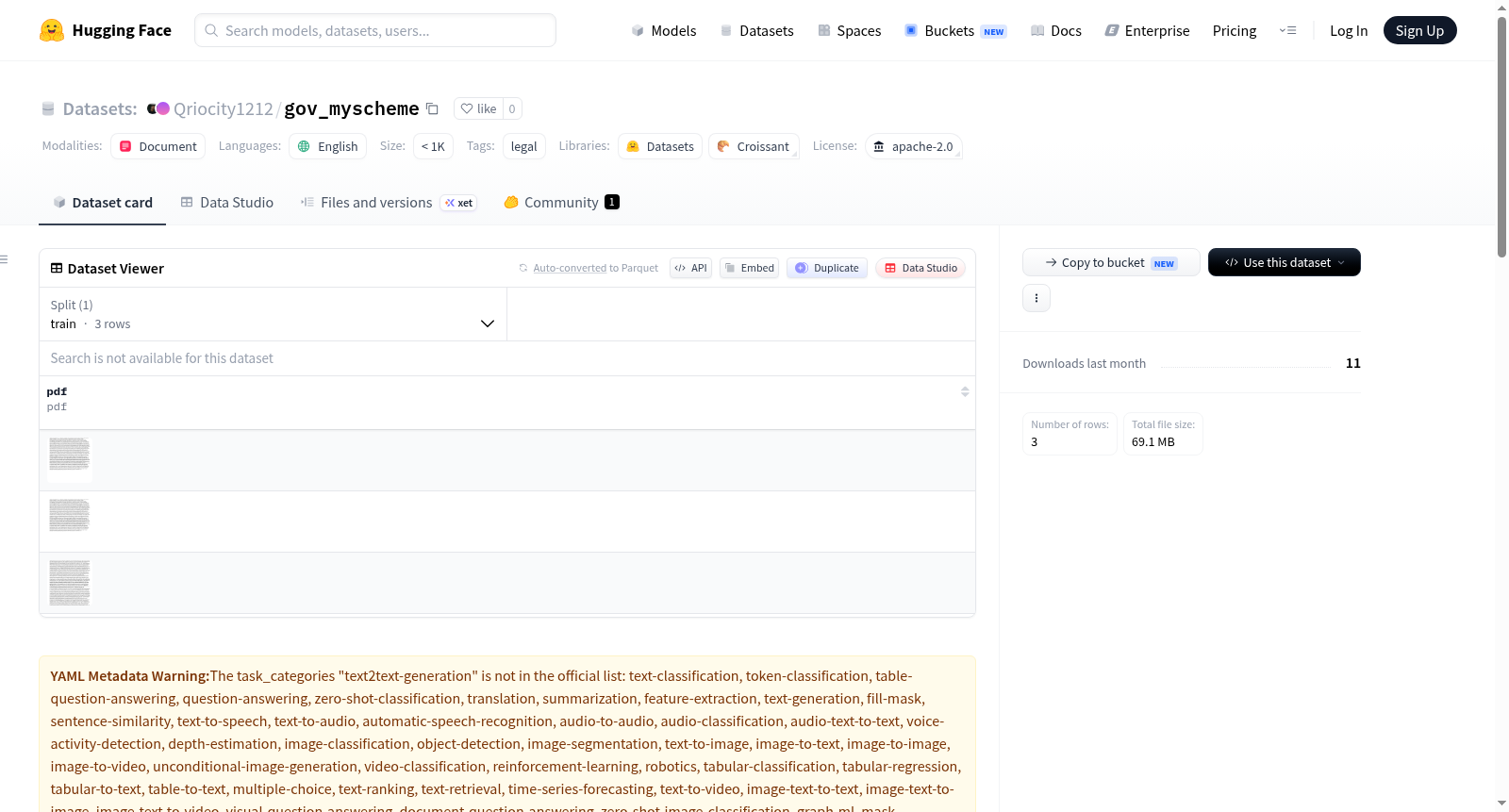Screen dimensions: 1509x812
Task: Toggle the left sidebar table of contents icon
Action: [x=4, y=259]
